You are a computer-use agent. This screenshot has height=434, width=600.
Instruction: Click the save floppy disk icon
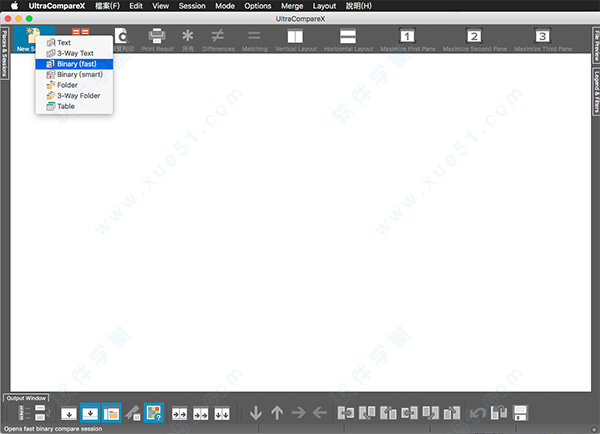[520, 412]
